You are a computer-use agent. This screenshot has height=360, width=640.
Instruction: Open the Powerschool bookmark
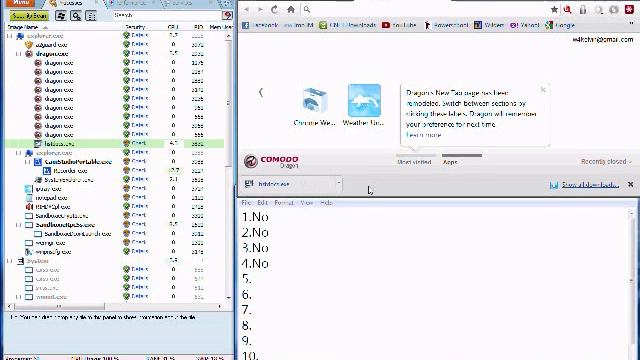pyautogui.click(x=446, y=25)
